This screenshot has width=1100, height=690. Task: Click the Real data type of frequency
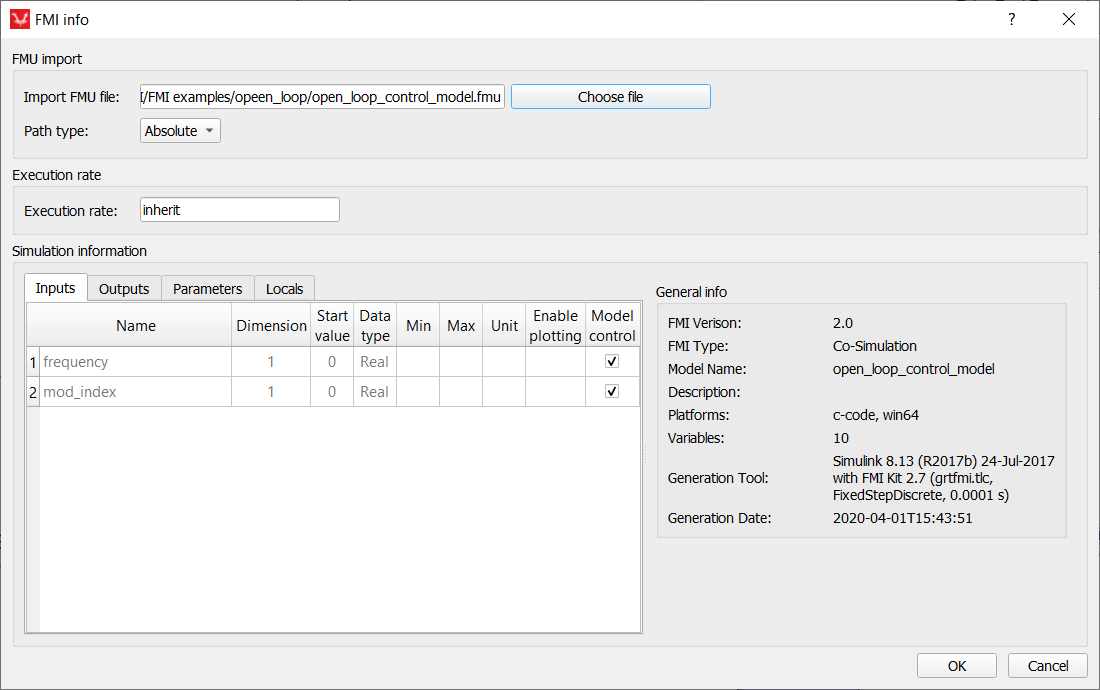(375, 362)
